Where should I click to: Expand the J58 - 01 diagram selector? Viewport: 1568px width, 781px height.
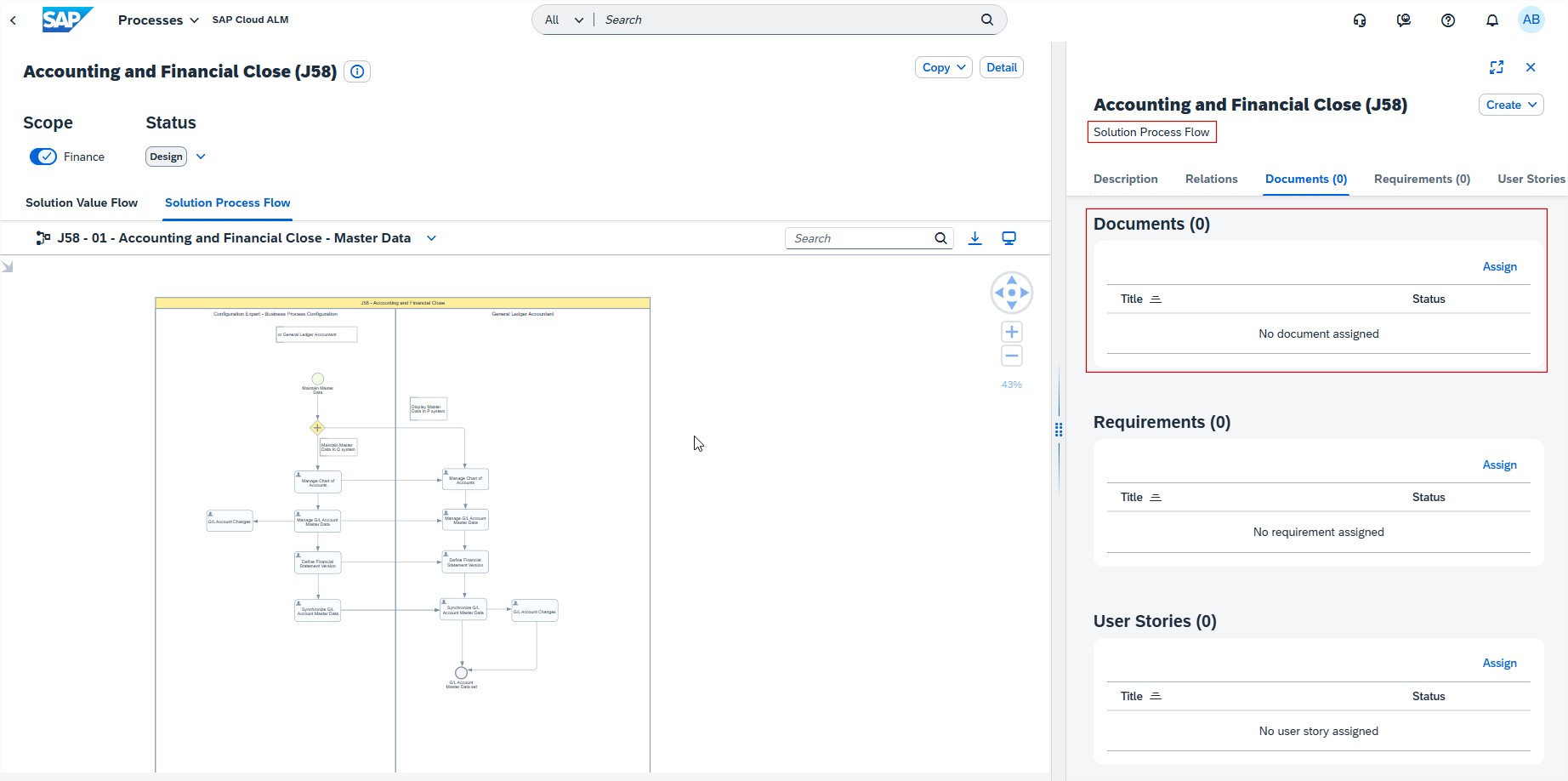pyautogui.click(x=431, y=238)
